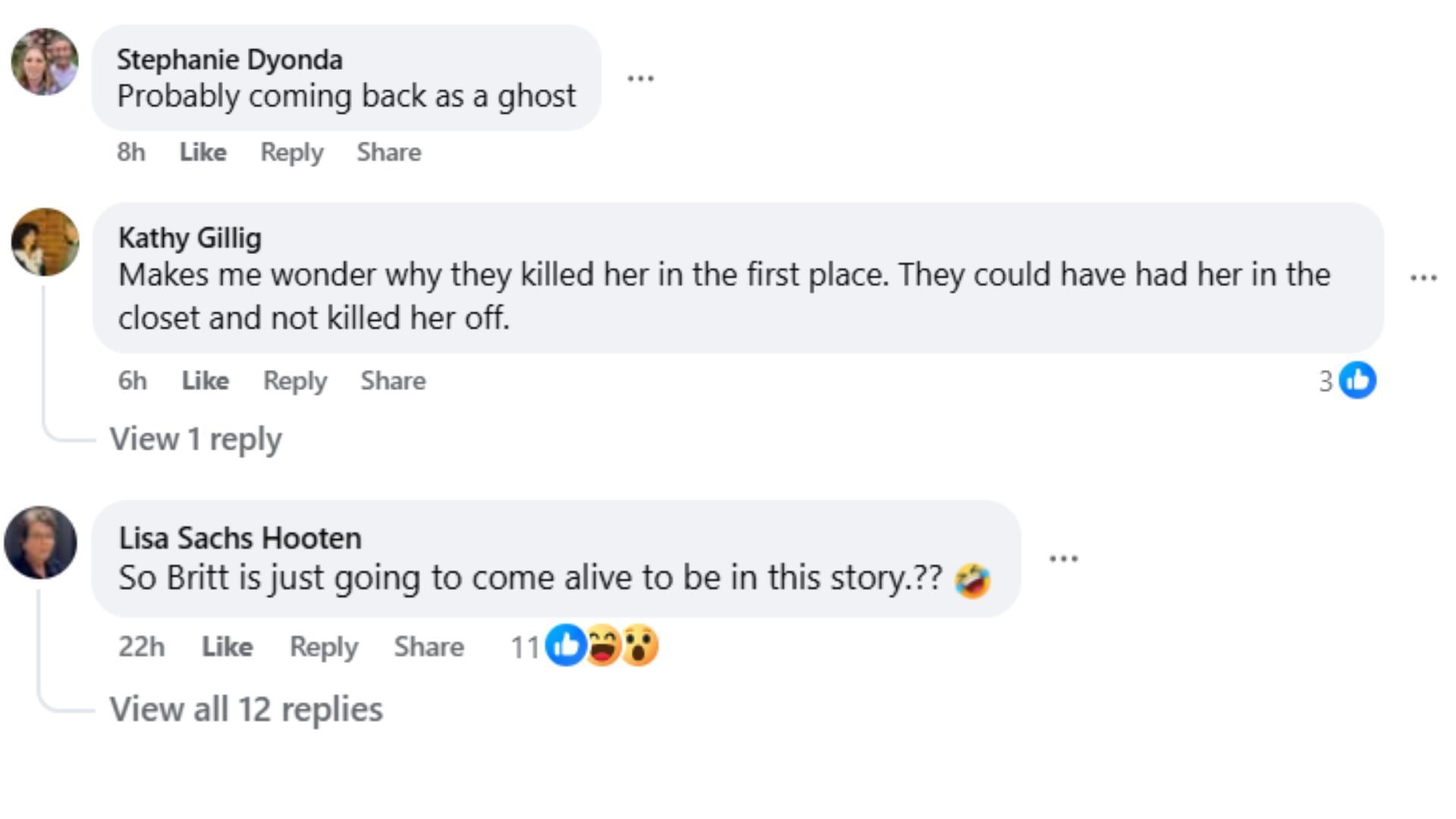Reply to Stephanie Dyonda's comment
The image size is (1456, 819).
pos(292,152)
